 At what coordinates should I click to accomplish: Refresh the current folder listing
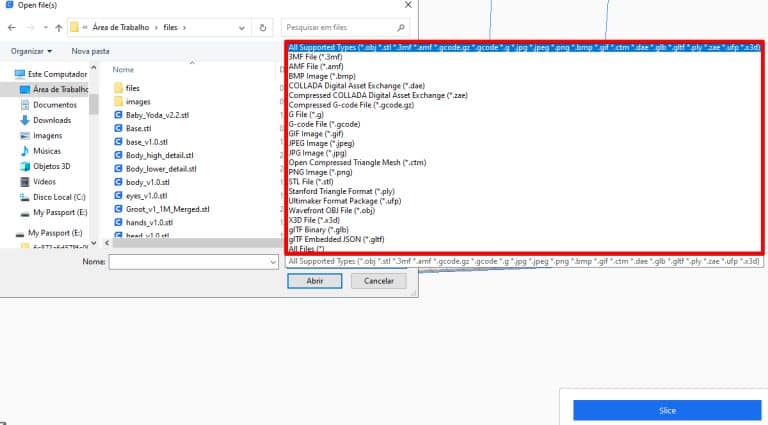262,27
